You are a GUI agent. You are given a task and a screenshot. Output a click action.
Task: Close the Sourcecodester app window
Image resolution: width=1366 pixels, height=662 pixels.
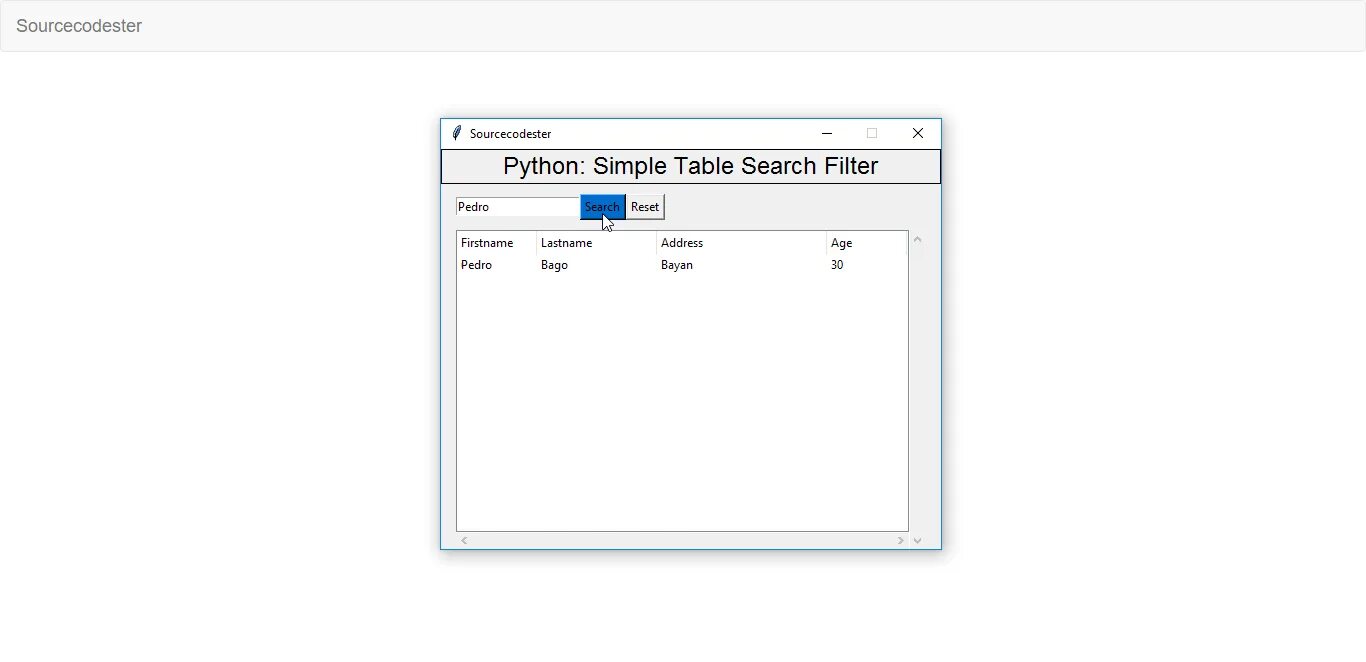[x=917, y=133]
